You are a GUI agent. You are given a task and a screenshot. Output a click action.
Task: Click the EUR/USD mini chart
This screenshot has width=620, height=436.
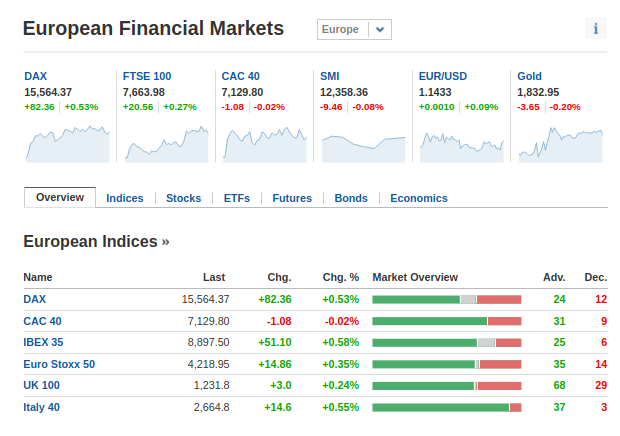(462, 146)
